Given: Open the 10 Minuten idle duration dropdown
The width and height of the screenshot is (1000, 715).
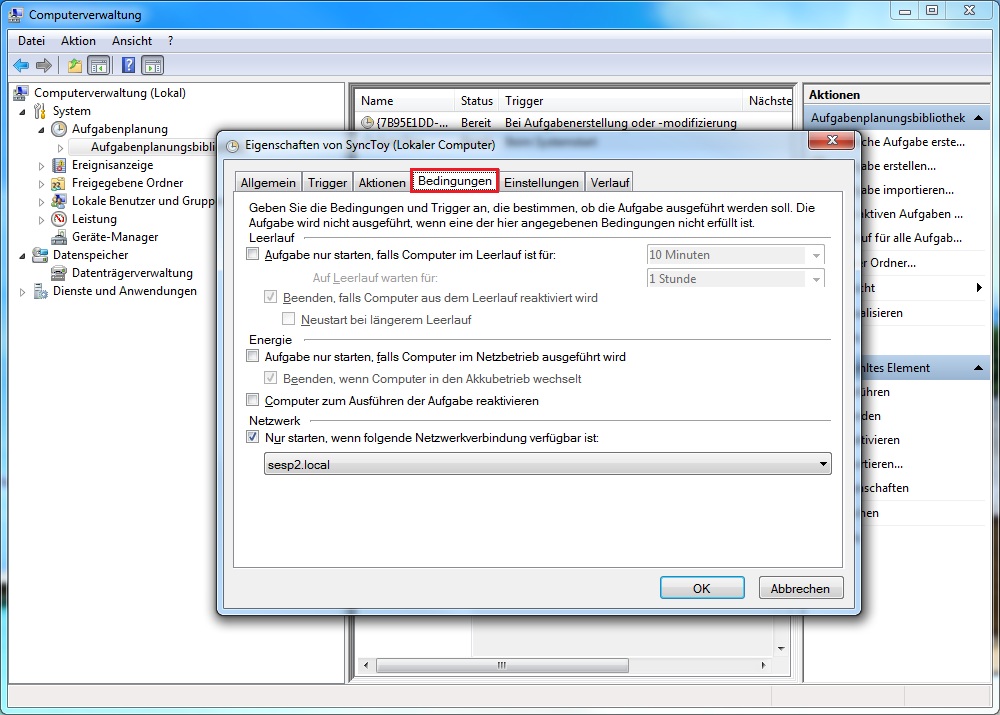Looking at the screenshot, I should [x=735, y=254].
